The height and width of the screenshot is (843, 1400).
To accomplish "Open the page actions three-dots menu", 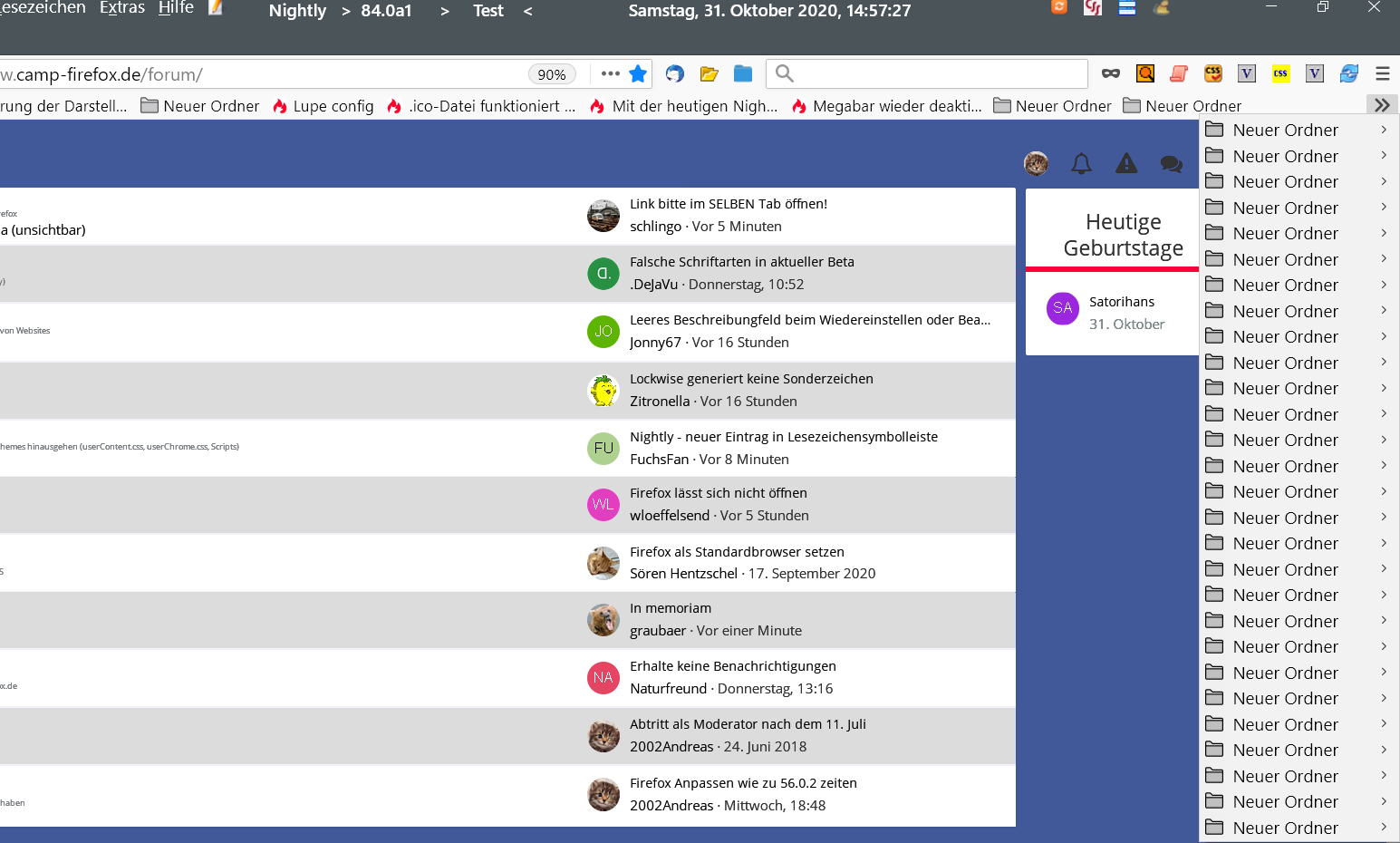I will (610, 74).
